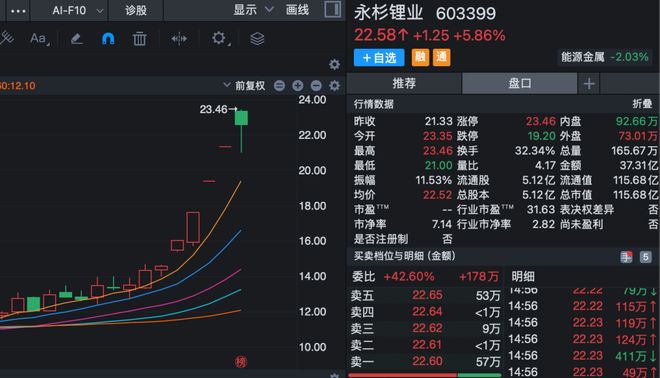The image size is (660, 378).
Task: Click the first minus circle beside 前复权
Action: click(x=279, y=85)
